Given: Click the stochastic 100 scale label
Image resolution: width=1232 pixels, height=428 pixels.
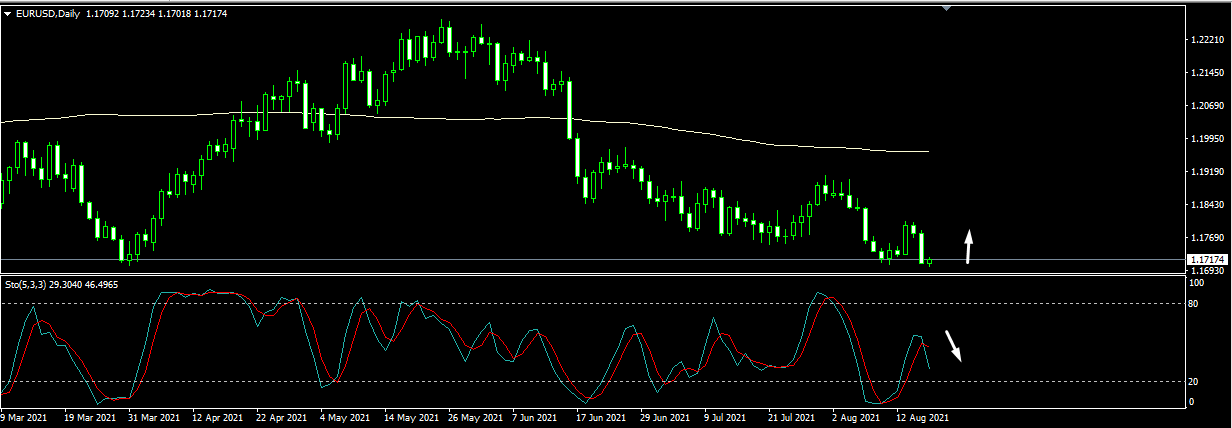Looking at the screenshot, I should click(x=1195, y=283).
